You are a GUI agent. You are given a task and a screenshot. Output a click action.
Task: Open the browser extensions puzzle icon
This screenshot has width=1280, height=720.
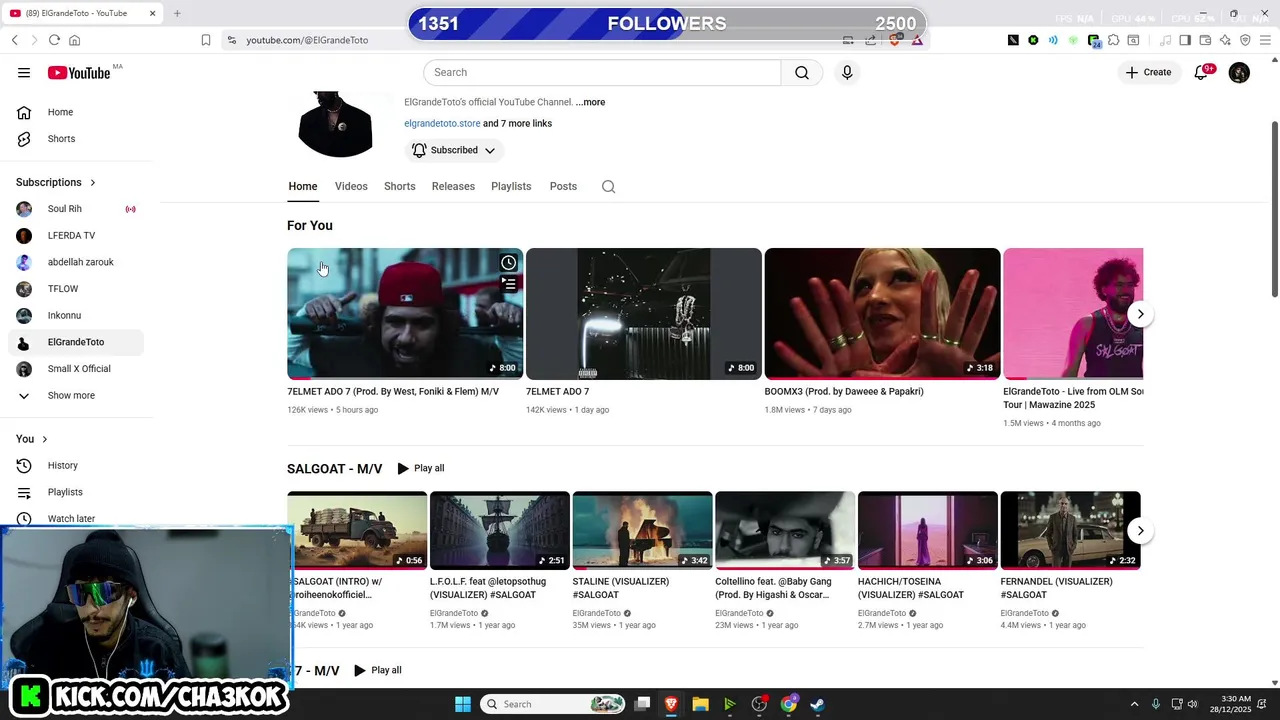[1113, 40]
